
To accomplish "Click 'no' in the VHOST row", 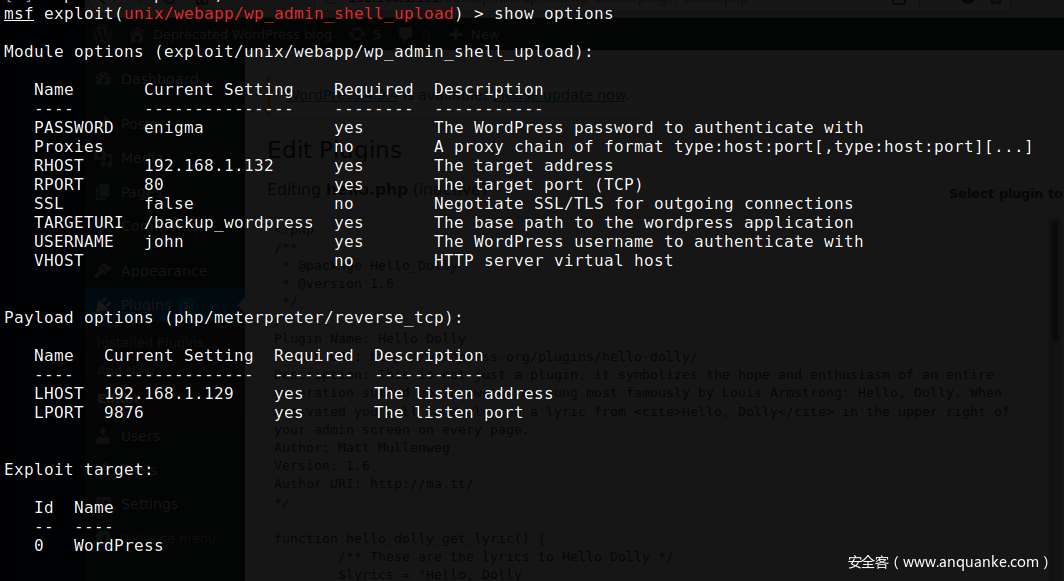I will pos(344,261).
